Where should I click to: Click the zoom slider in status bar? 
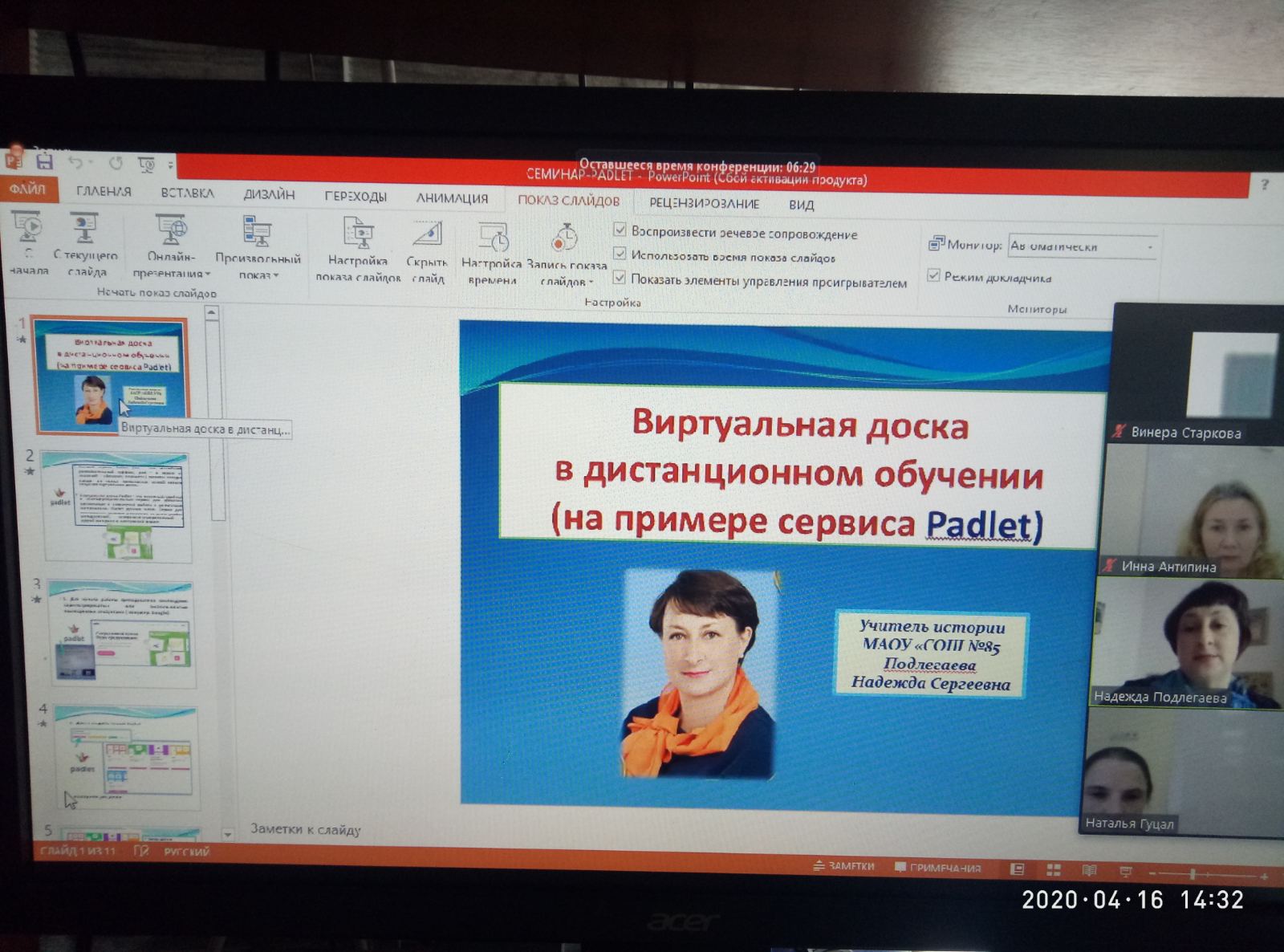[1193, 874]
